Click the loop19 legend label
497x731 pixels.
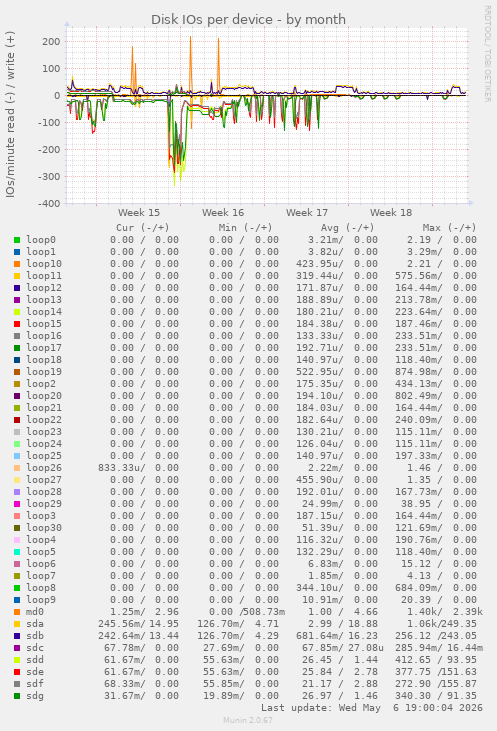(x=44, y=372)
